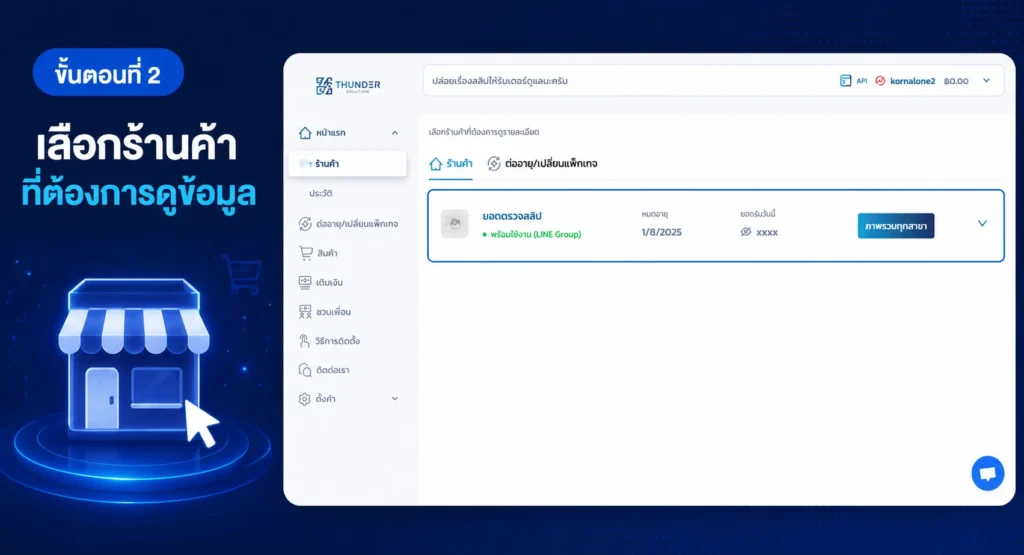Image resolution: width=1024 pixels, height=555 pixels.
Task: Open the สินค้า menu label
Action: point(327,253)
